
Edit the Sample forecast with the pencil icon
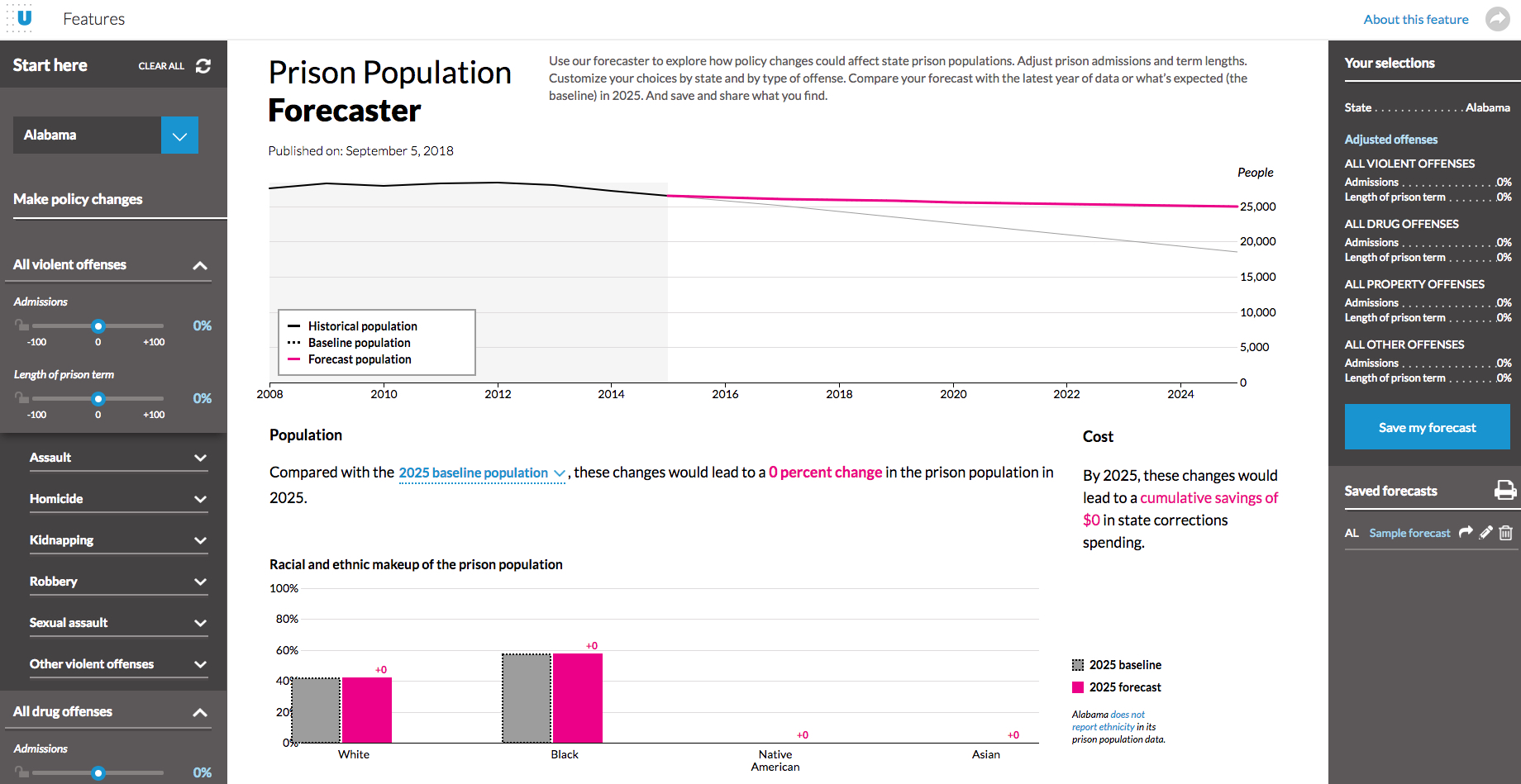coord(1486,533)
